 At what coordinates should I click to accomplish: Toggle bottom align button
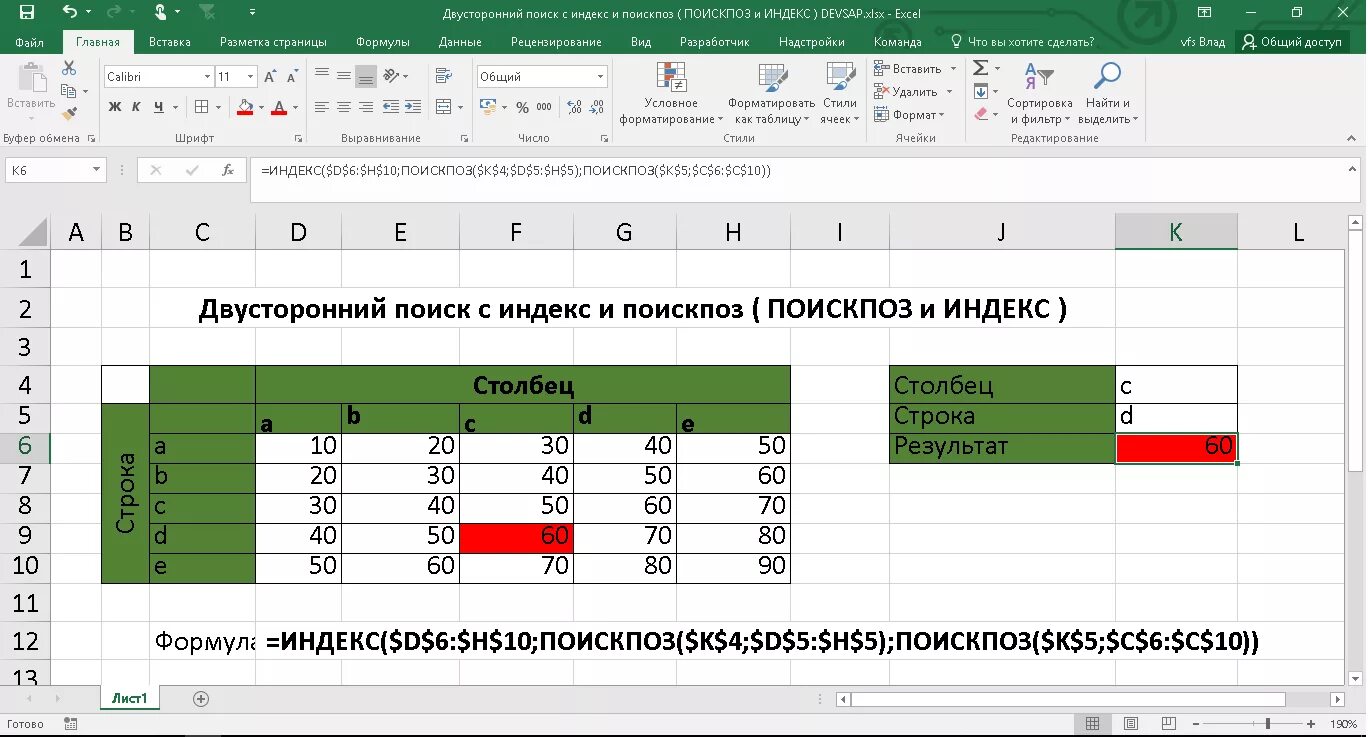(366, 76)
